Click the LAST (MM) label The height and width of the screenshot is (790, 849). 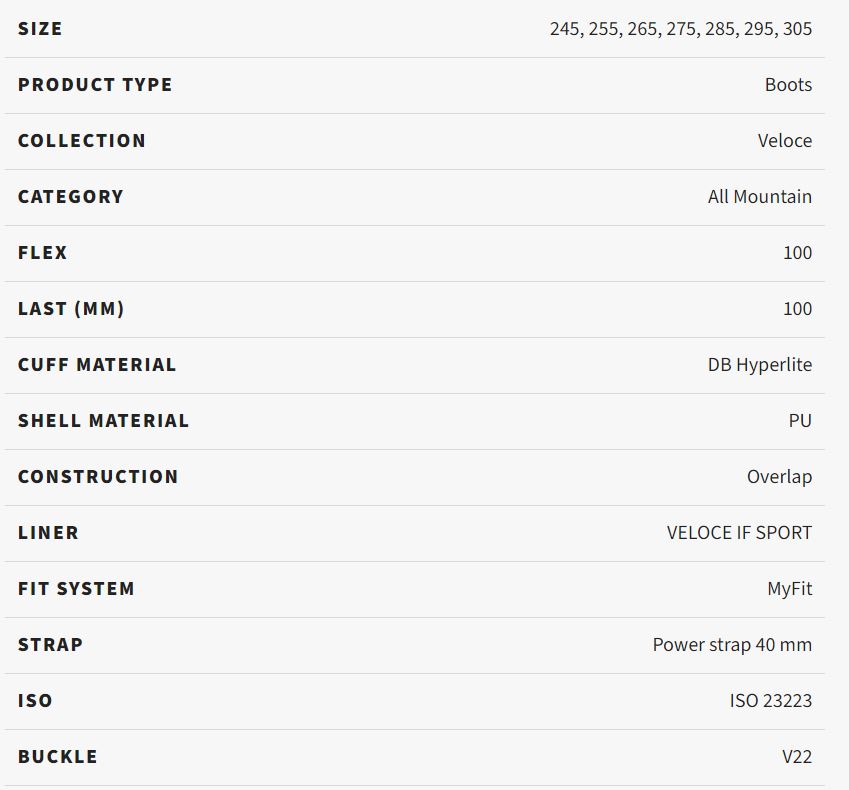click(x=71, y=309)
